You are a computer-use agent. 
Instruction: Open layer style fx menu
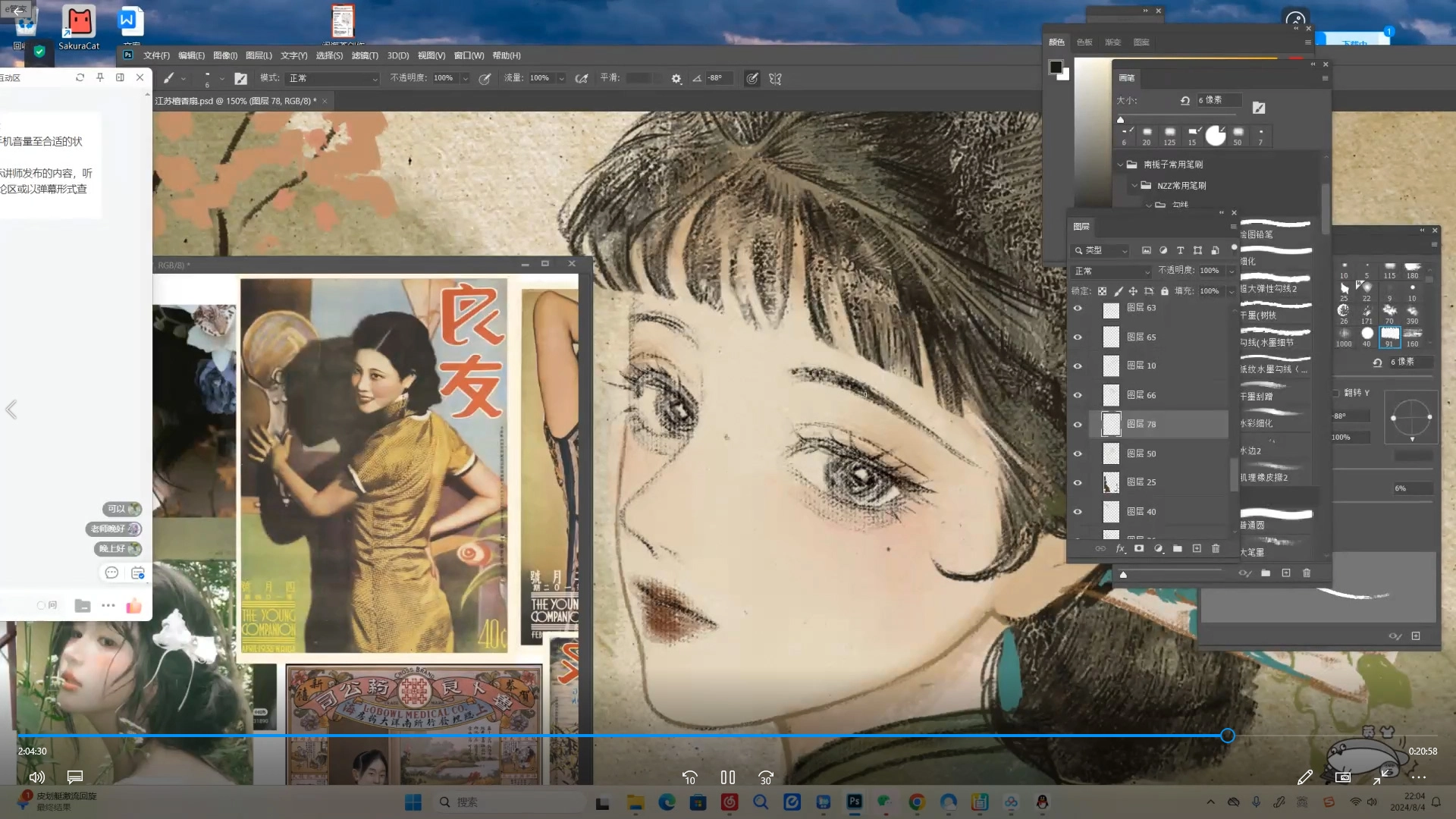pyautogui.click(x=1120, y=548)
